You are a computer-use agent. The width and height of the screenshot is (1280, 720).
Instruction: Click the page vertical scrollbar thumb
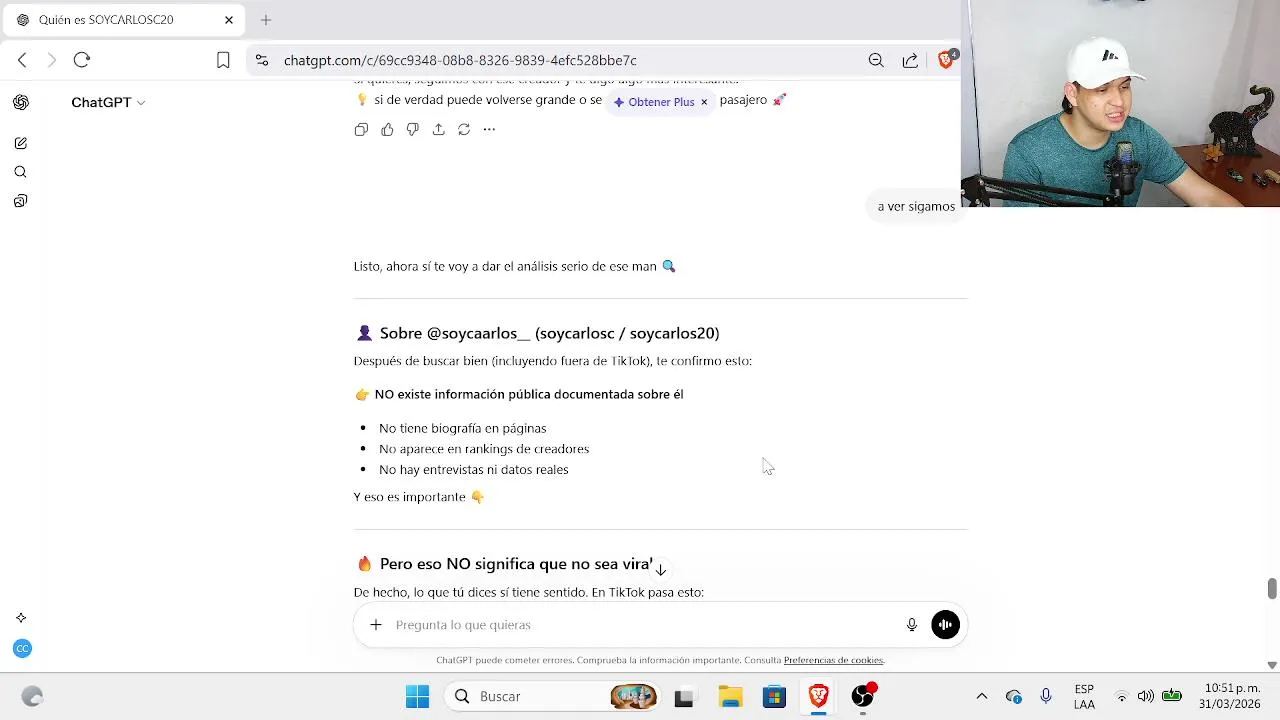point(1272,588)
